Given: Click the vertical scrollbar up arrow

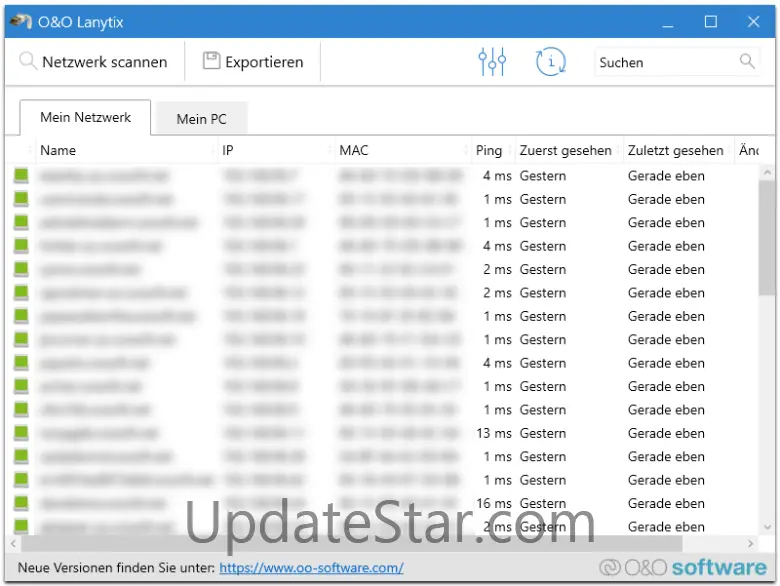Looking at the screenshot, I should (767, 172).
